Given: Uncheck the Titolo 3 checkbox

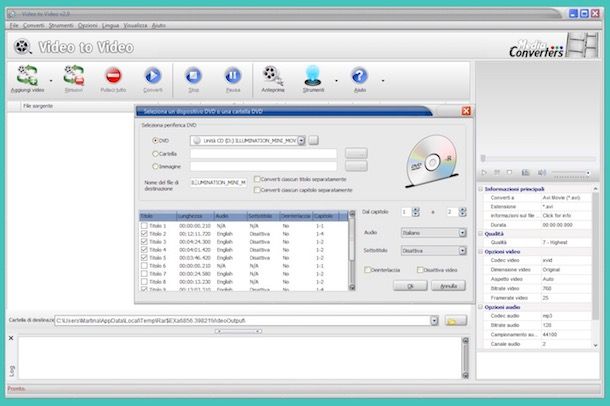Looking at the screenshot, I should (144, 242).
